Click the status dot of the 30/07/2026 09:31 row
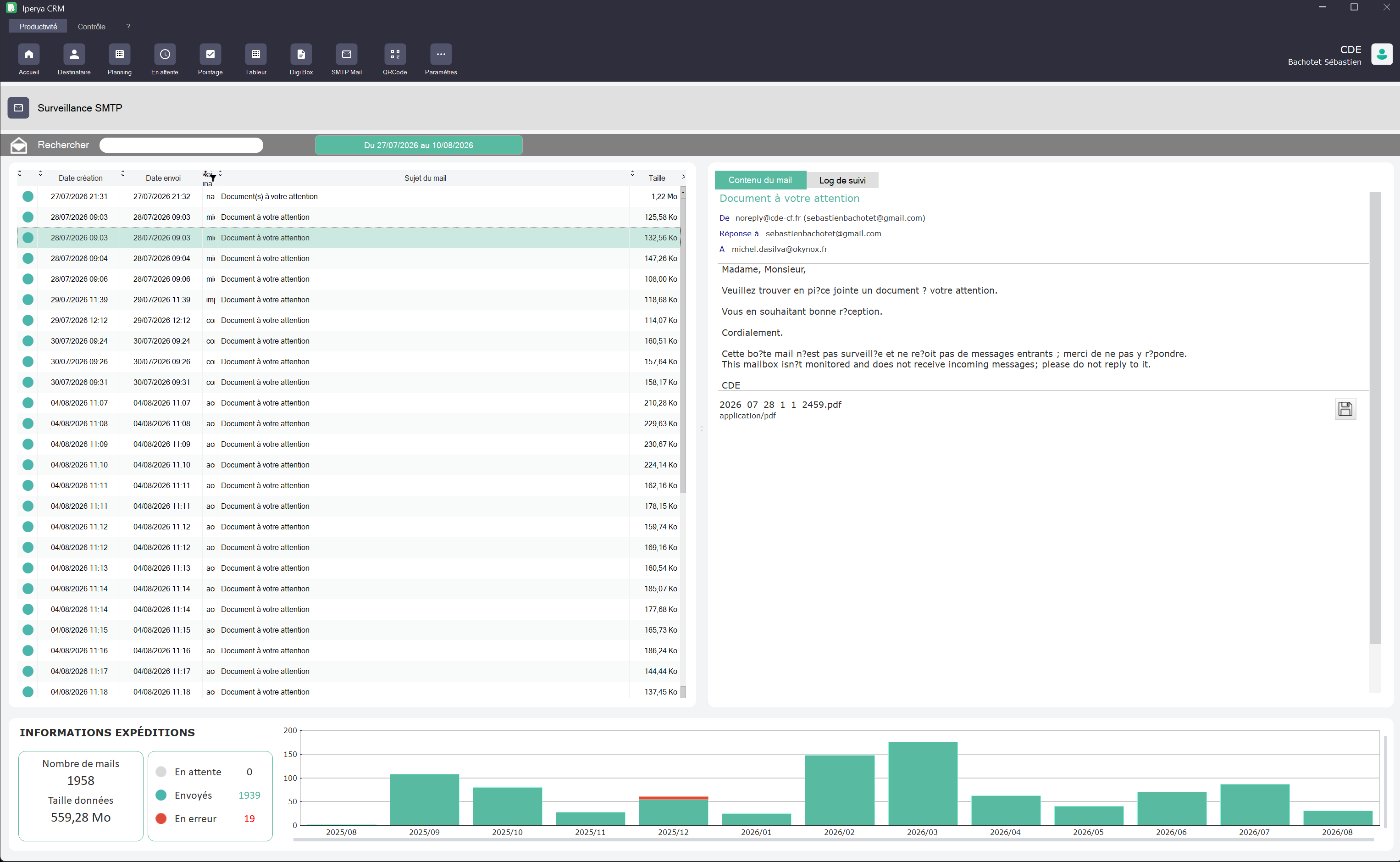 28,383
